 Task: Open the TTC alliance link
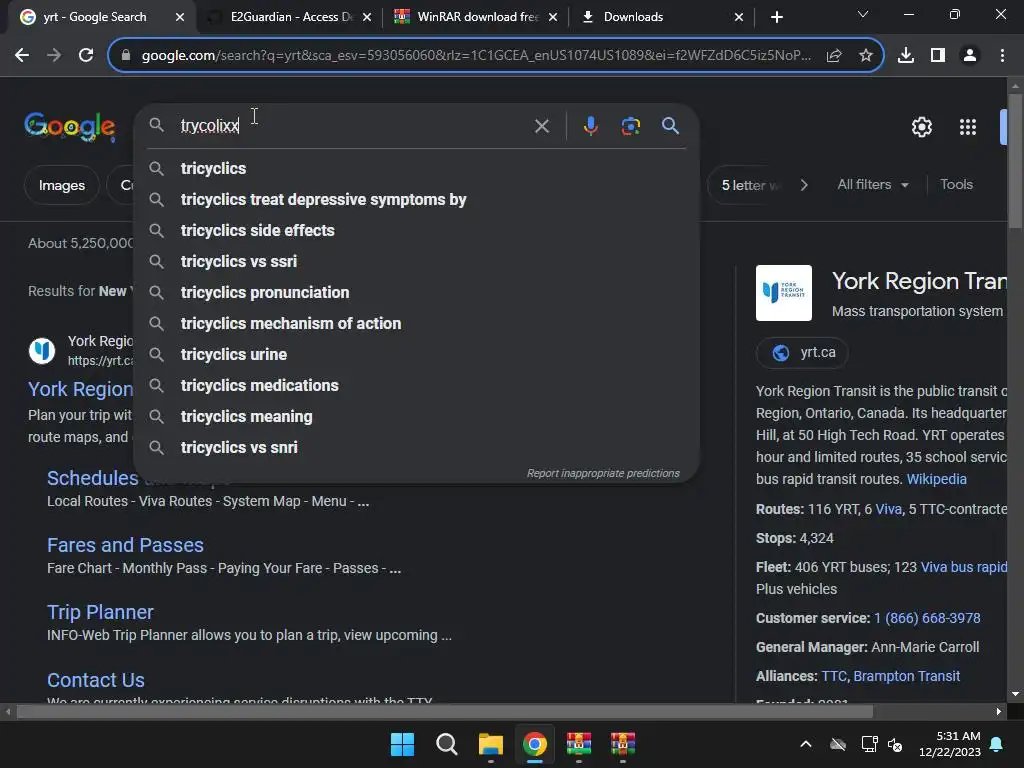834,677
